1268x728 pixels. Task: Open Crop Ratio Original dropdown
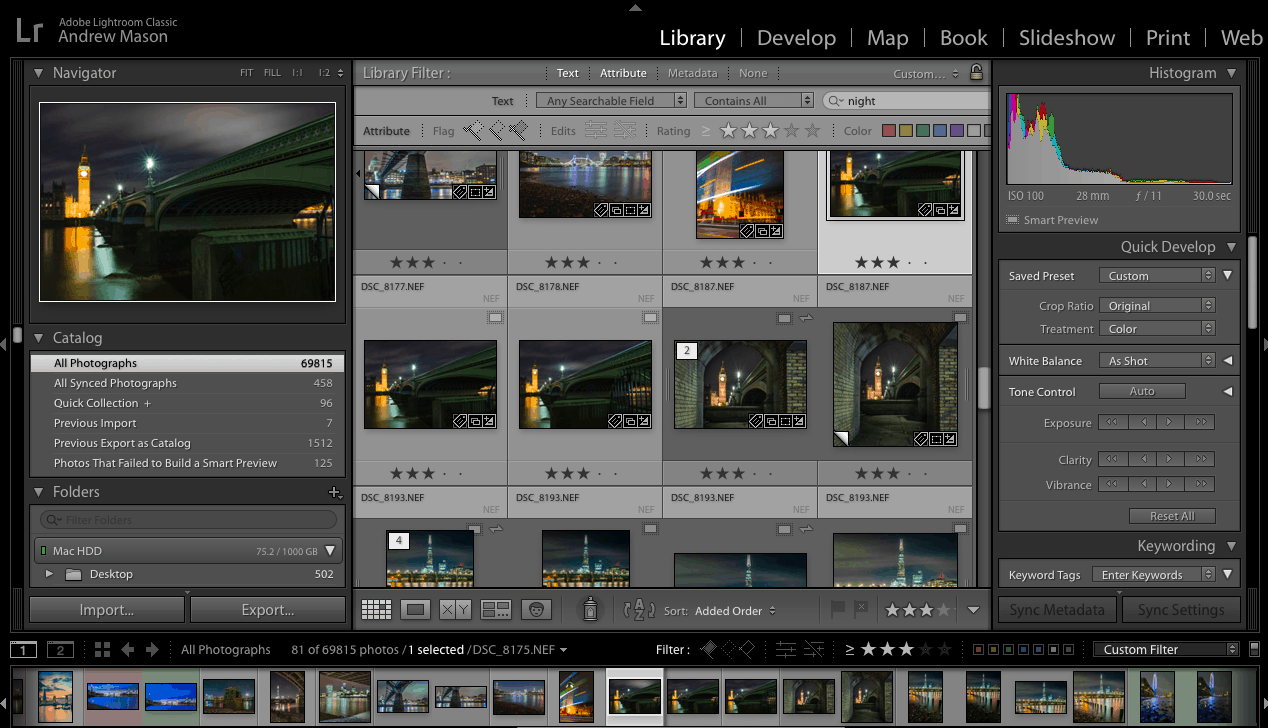coord(1157,305)
